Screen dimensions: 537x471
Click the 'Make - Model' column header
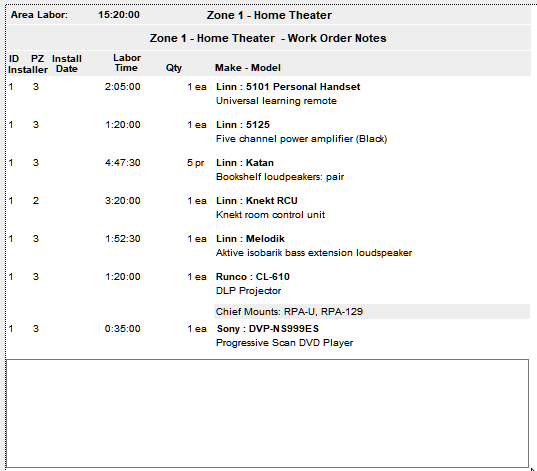coord(248,68)
